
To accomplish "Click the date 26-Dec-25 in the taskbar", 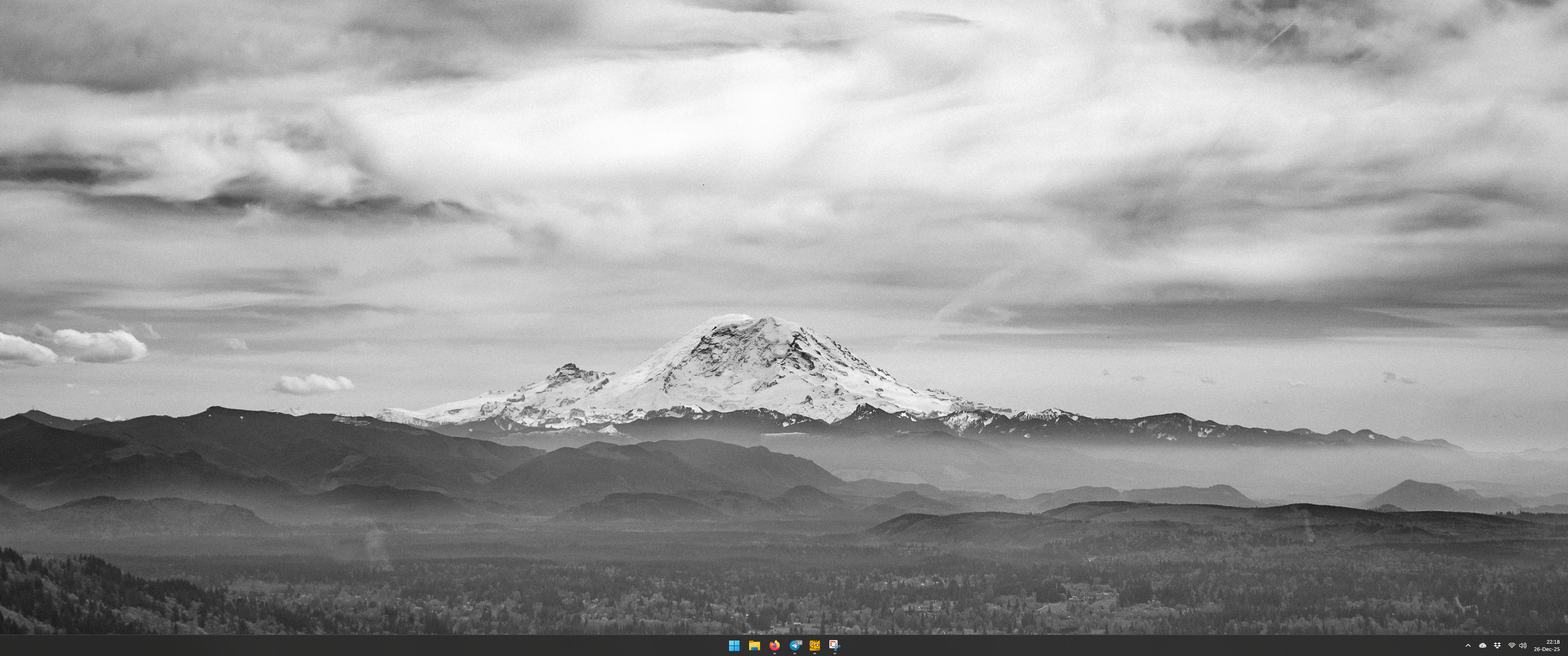I will pos(1546,649).
